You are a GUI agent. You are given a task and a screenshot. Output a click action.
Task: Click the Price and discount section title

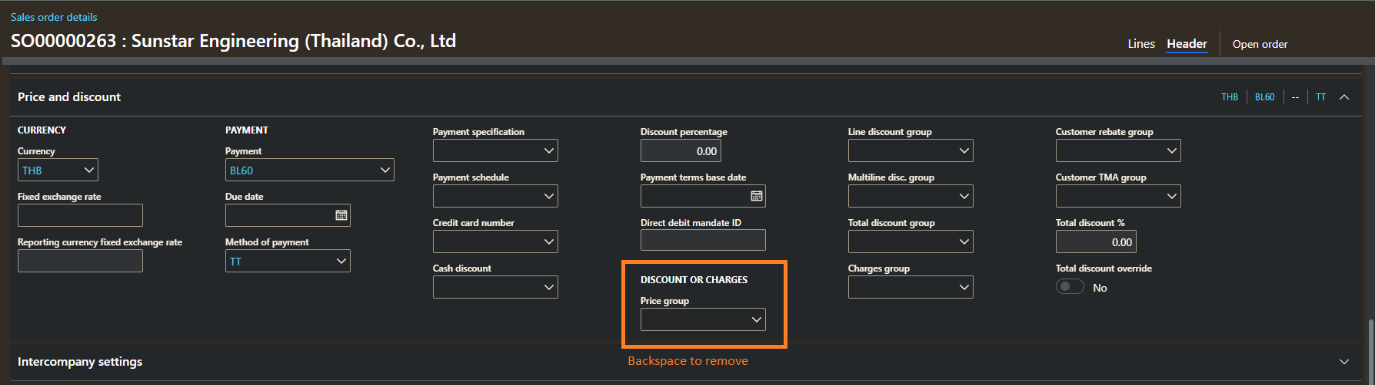(69, 97)
